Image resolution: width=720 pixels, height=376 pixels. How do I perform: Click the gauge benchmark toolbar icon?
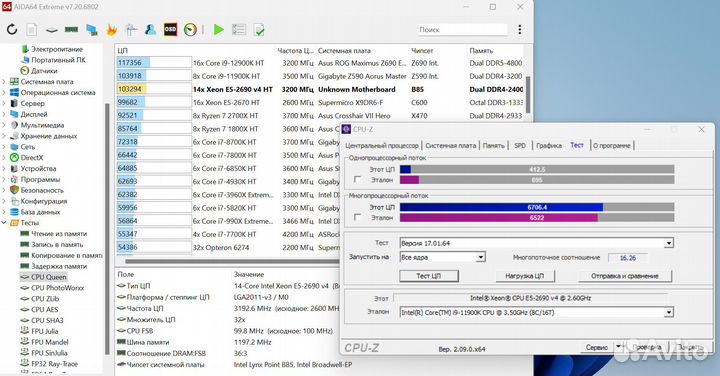click(x=190, y=30)
